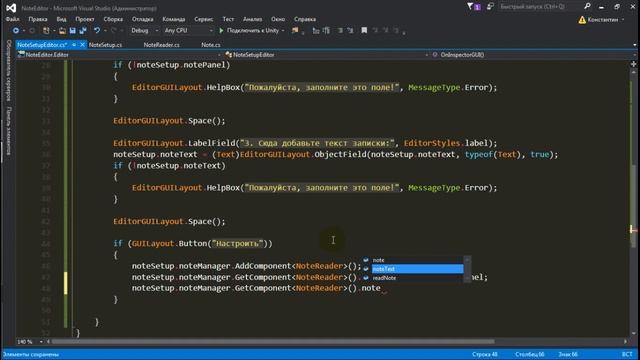Image resolution: width=640 pixels, height=360 pixels.
Task: Click the decrease indent toolbar icon
Action: (x=316, y=31)
